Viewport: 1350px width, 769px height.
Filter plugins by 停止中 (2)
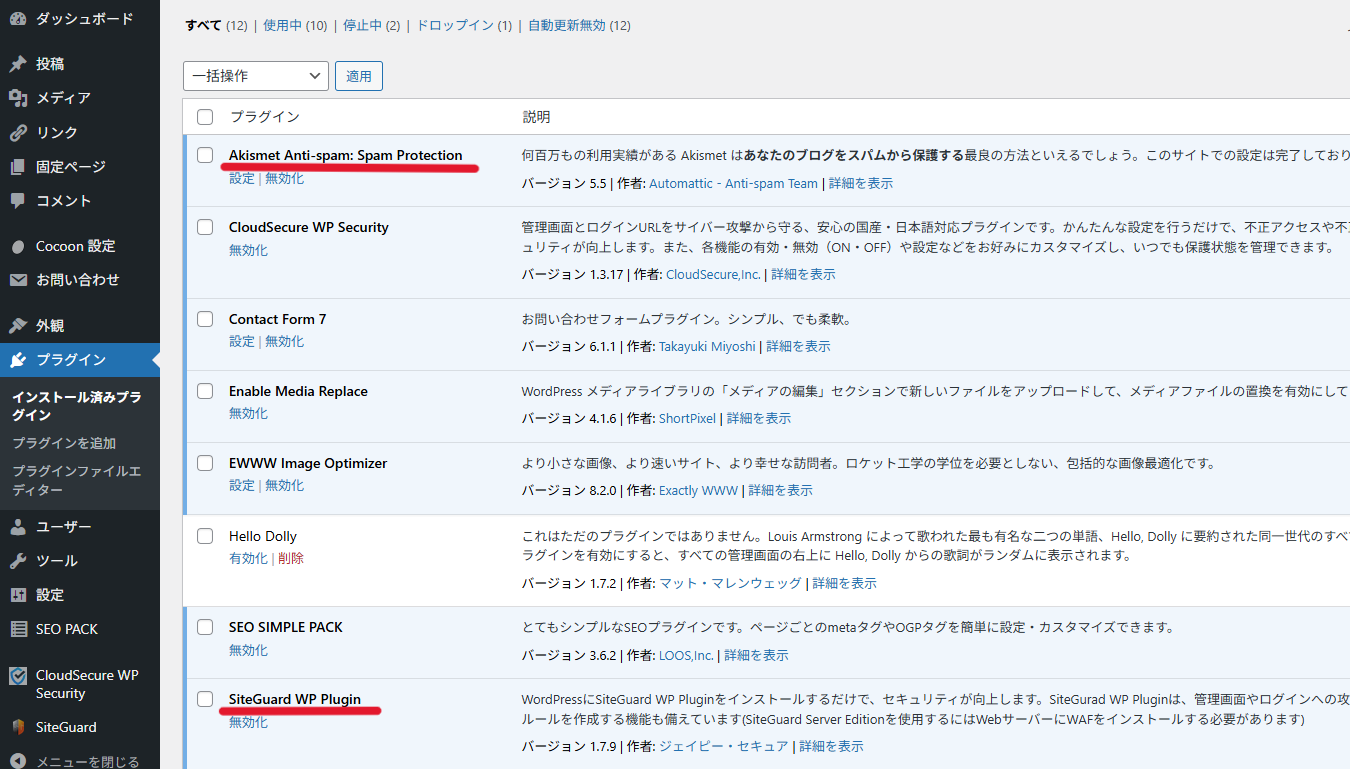point(371,25)
